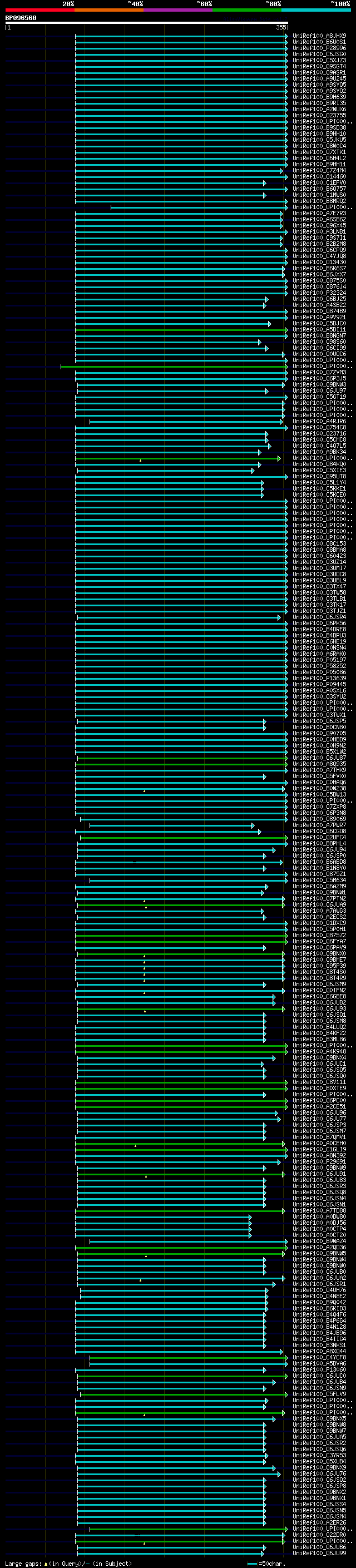Select the UniRef100_P09445 label
356x1568 pixels.
319,685
